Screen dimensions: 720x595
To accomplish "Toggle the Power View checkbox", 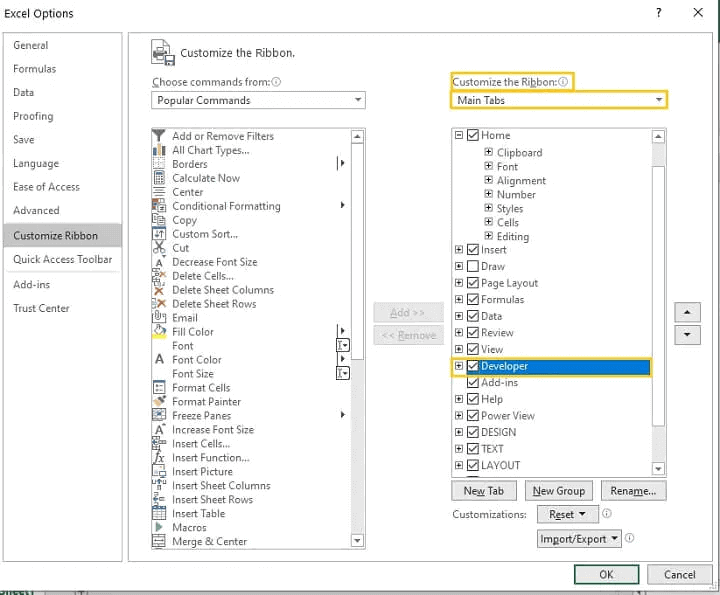I will click(x=473, y=416).
